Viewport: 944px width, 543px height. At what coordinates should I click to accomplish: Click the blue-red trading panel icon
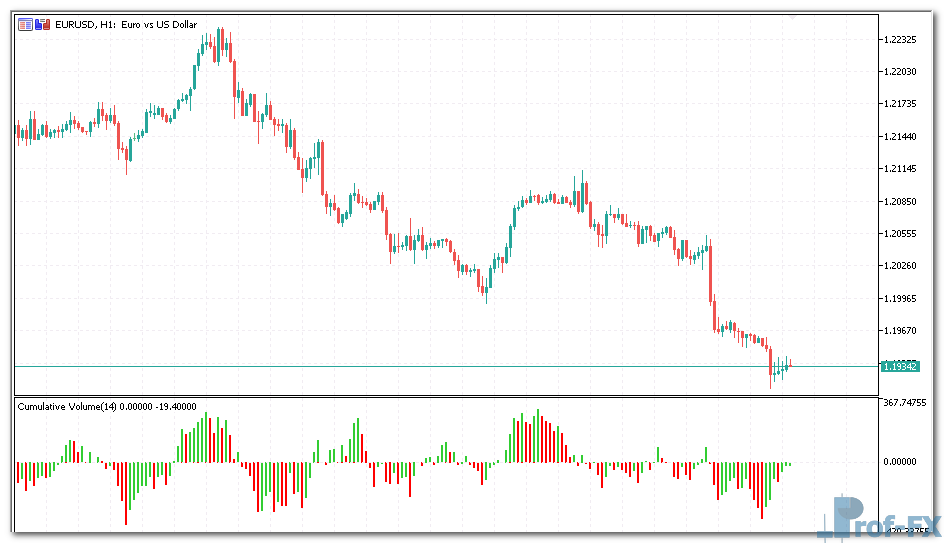tap(42, 25)
